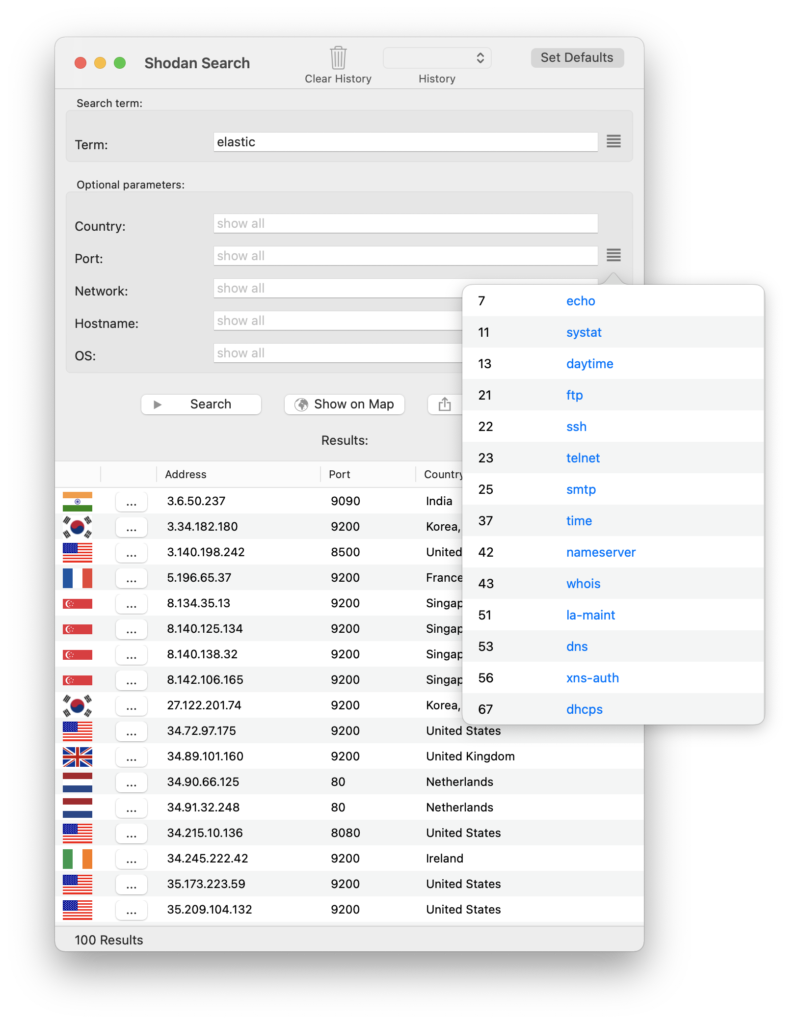This screenshot has width=800, height=1024.
Task: Click the Ireland flag for 34.245.222.42
Action: [77, 858]
